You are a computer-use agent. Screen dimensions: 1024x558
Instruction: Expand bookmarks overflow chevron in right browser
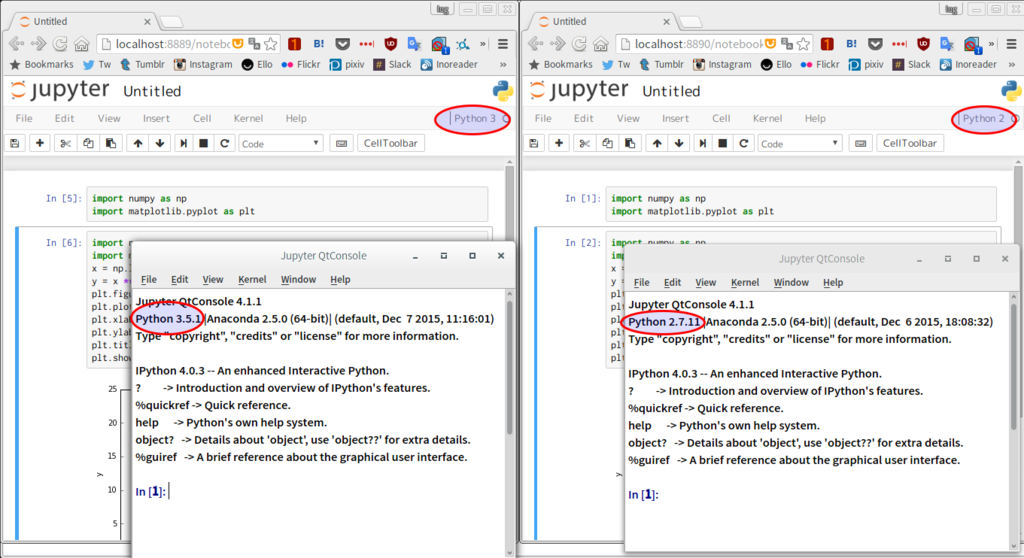click(x=1012, y=65)
